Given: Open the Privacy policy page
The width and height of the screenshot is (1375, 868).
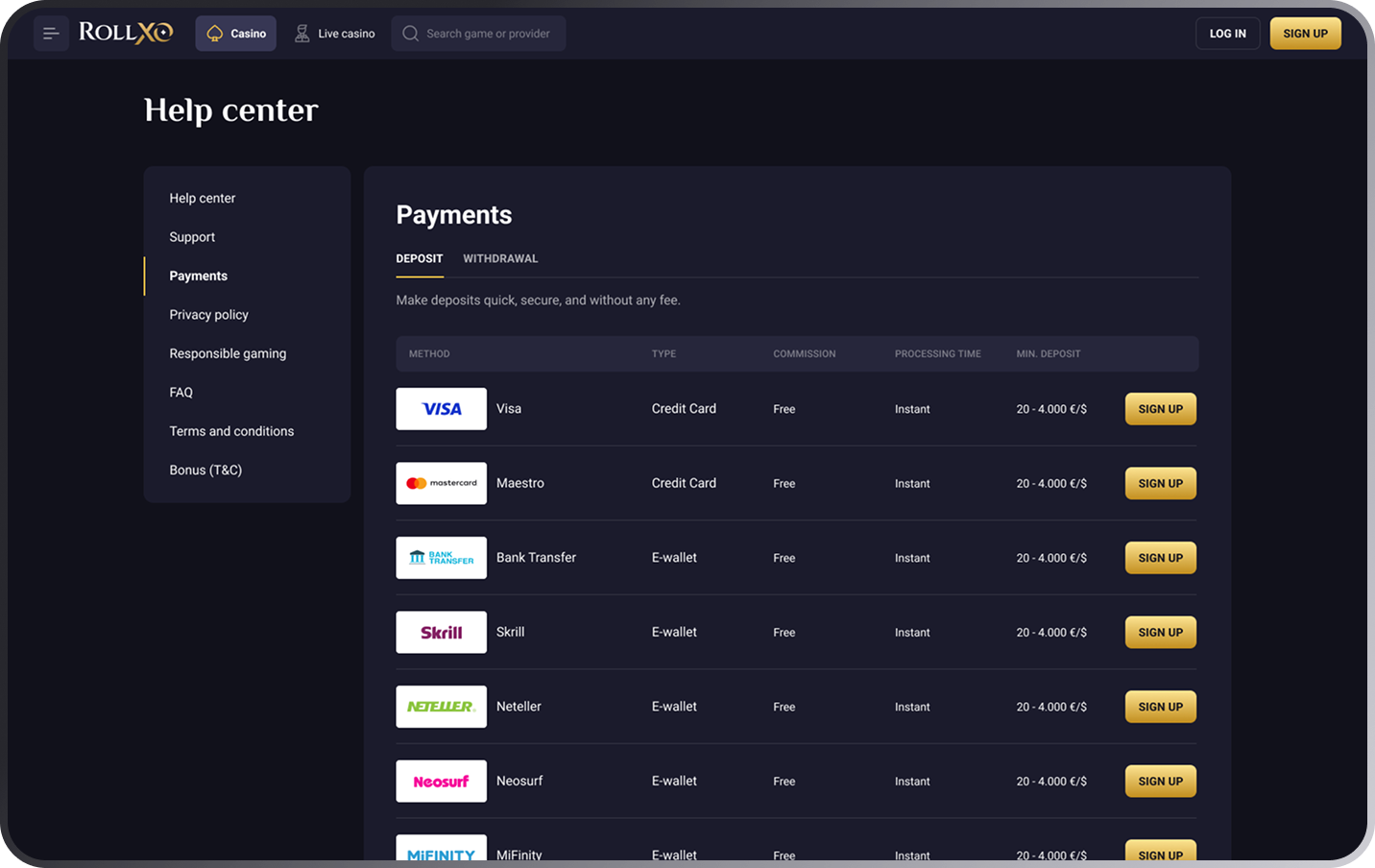Looking at the screenshot, I should click(208, 315).
